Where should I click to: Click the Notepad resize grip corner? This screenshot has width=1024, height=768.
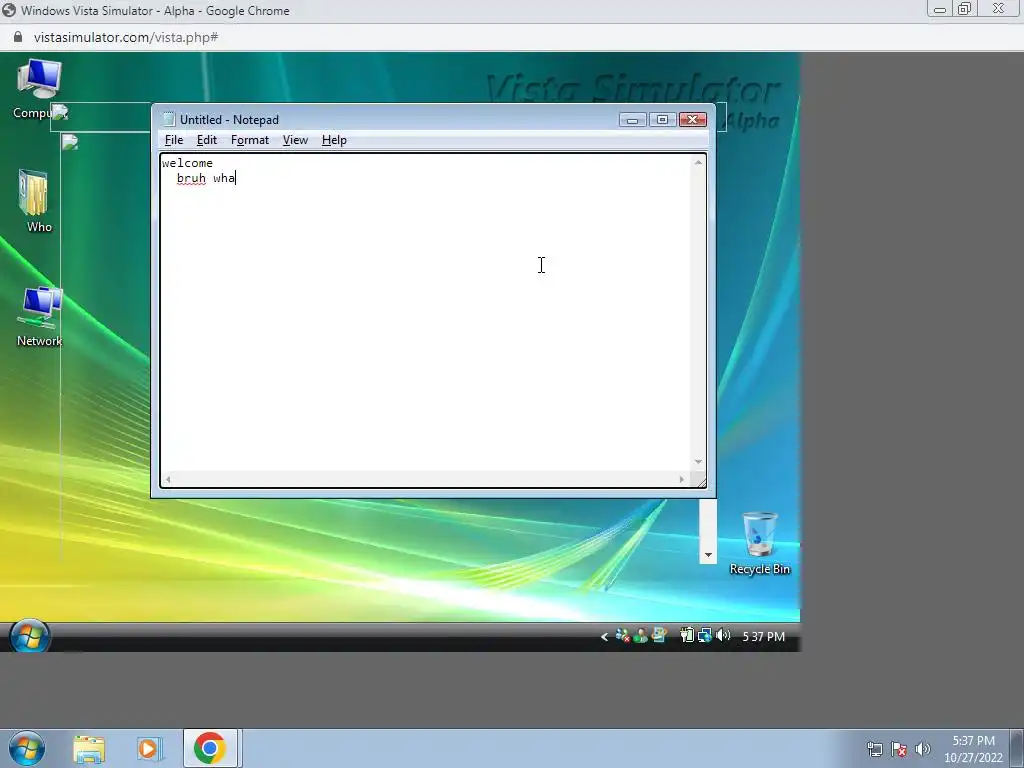(x=701, y=482)
